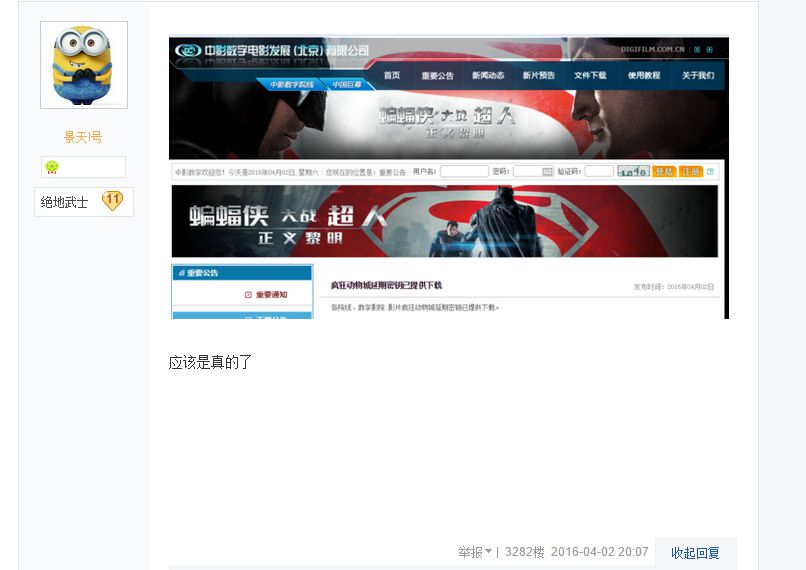Open the minion avatar of user 景天I号
This screenshot has height=570, width=806.
[x=84, y=65]
